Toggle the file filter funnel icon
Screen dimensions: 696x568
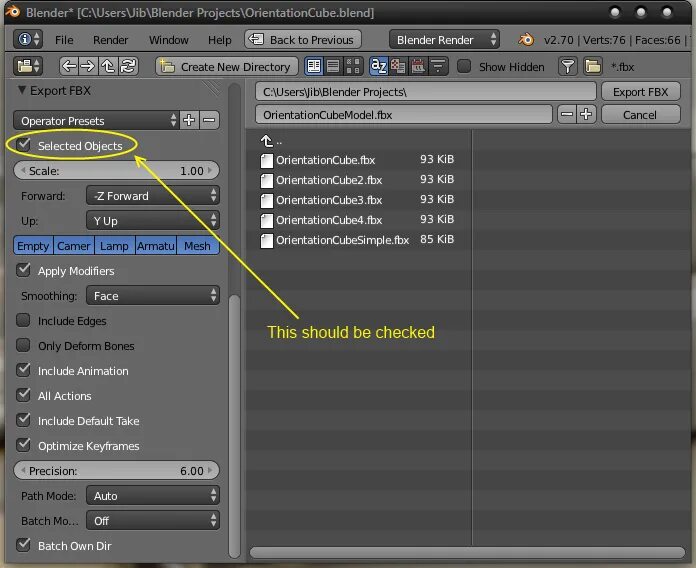(x=568, y=67)
